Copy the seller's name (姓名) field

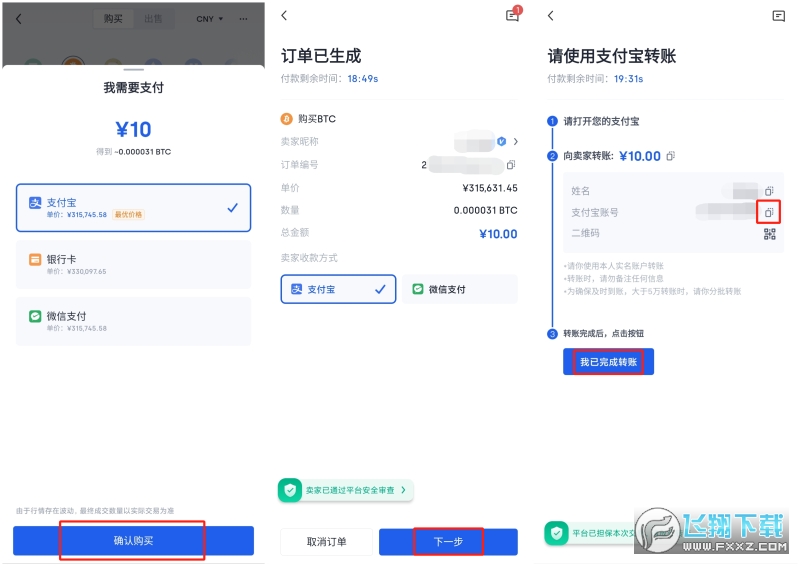click(769, 190)
